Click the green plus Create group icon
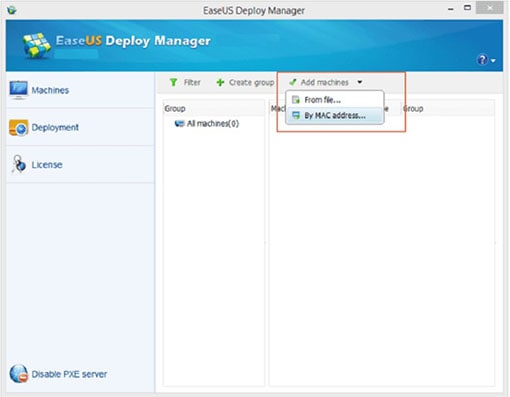This screenshot has height=397, width=510. pyautogui.click(x=220, y=82)
